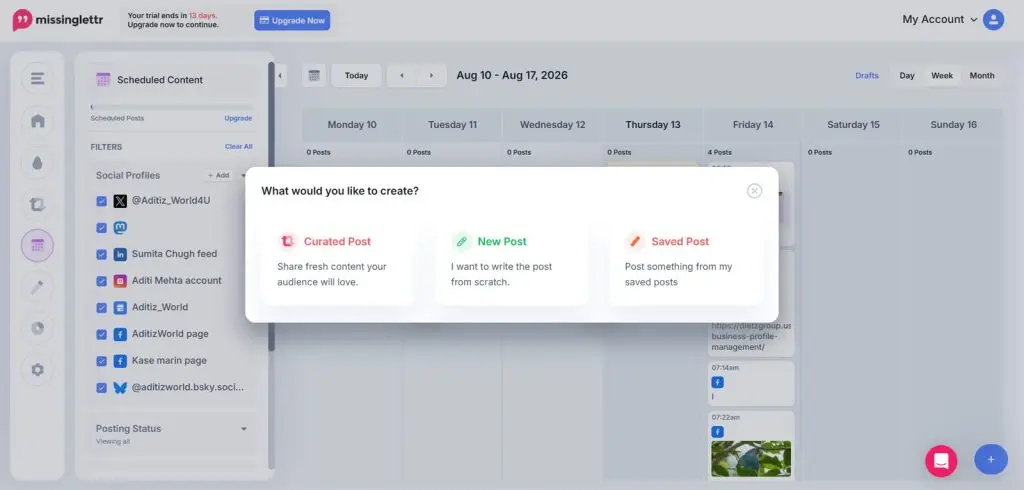Click the Bluesky butterfly icon
1024x490 pixels.
point(120,387)
